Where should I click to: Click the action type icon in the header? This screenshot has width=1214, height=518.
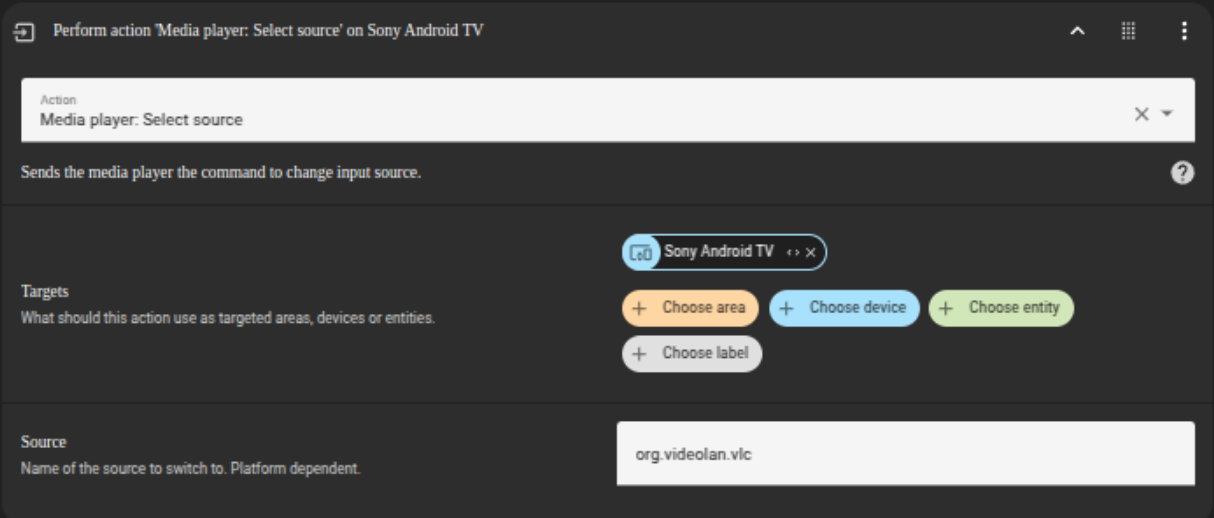tap(24, 31)
